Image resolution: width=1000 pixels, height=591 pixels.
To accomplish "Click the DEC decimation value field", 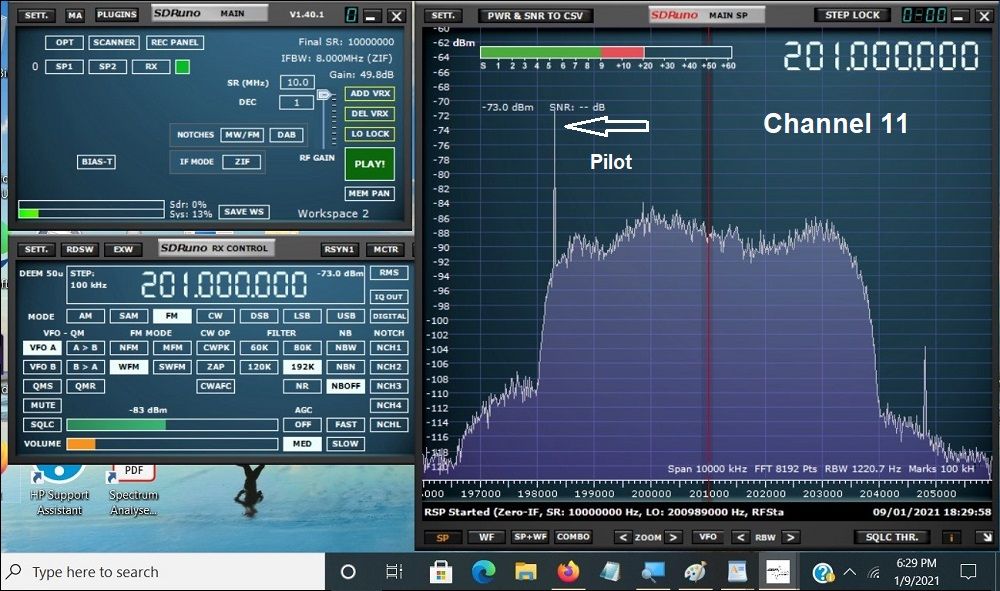I will (x=297, y=102).
